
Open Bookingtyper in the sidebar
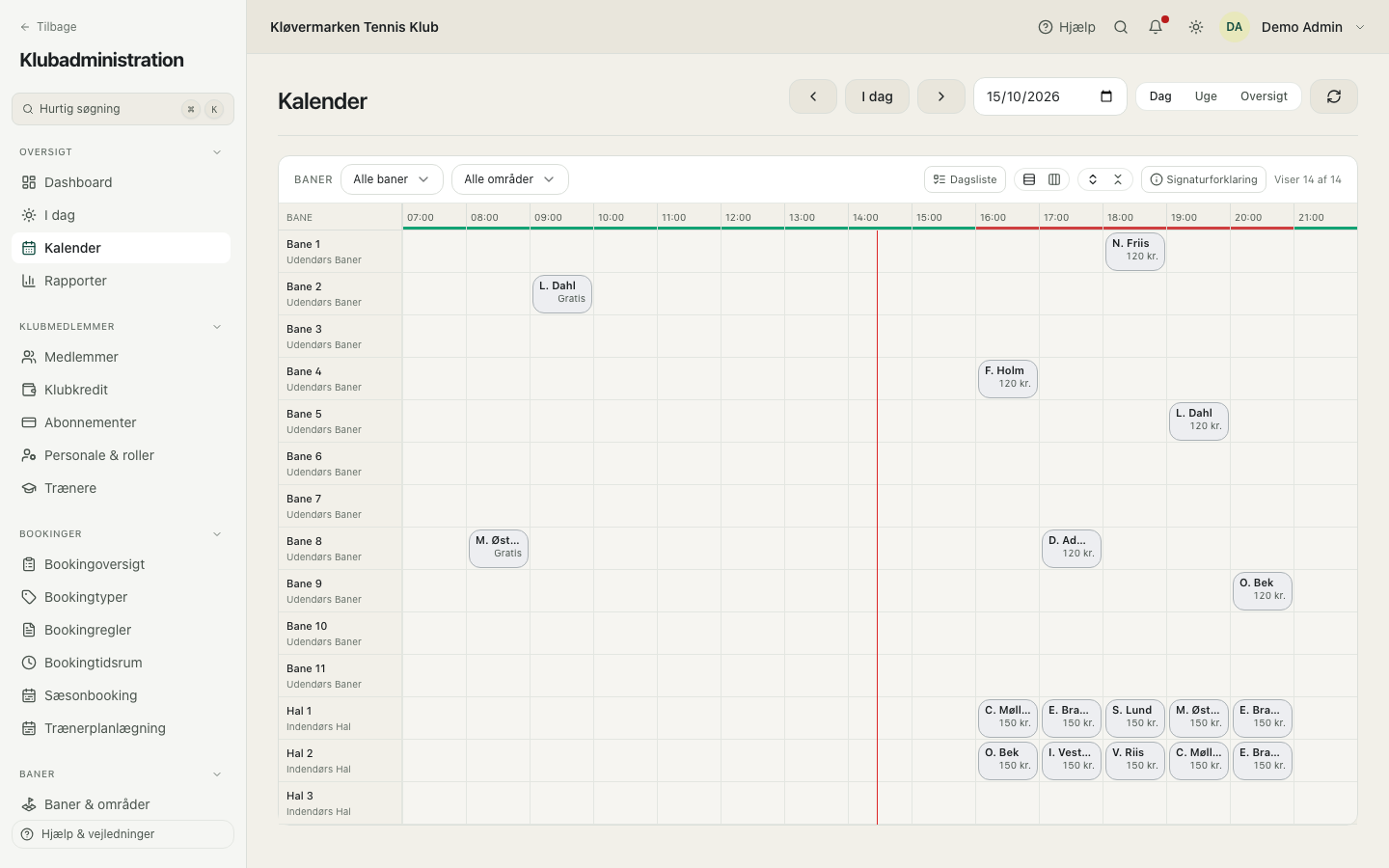[x=121, y=597]
